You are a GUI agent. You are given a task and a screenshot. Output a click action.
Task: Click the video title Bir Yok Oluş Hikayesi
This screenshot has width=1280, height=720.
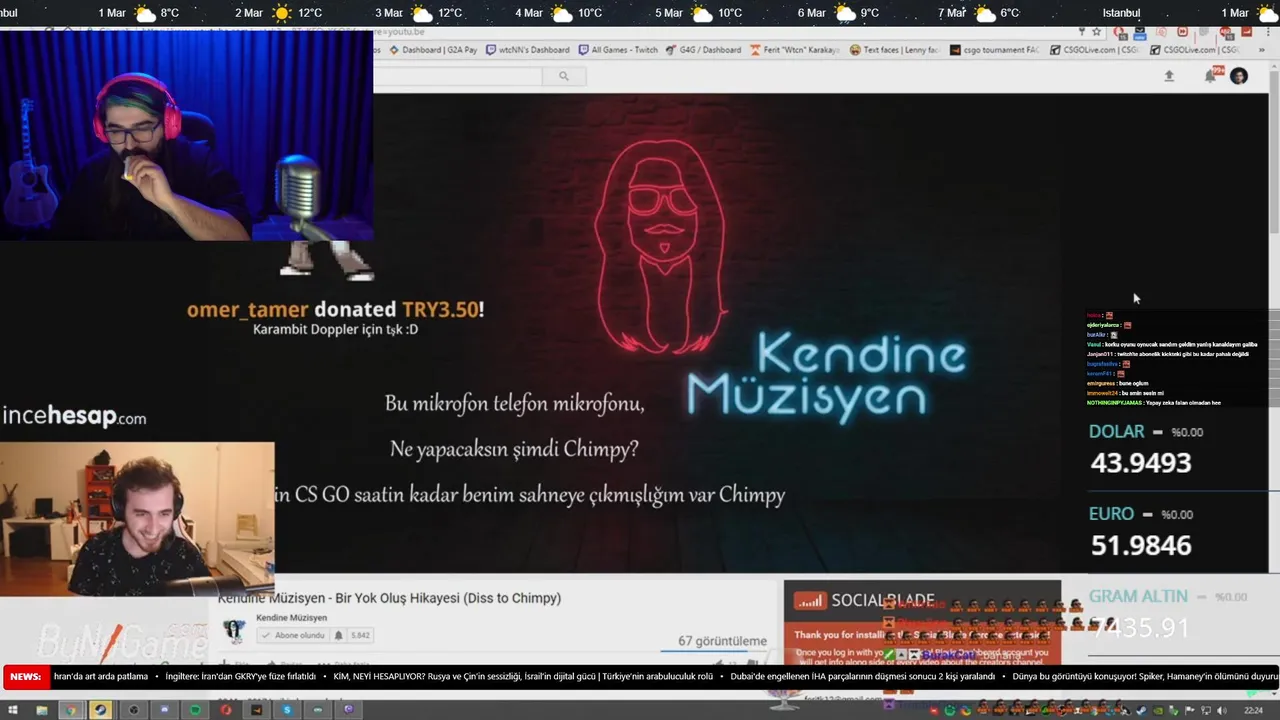pos(389,598)
